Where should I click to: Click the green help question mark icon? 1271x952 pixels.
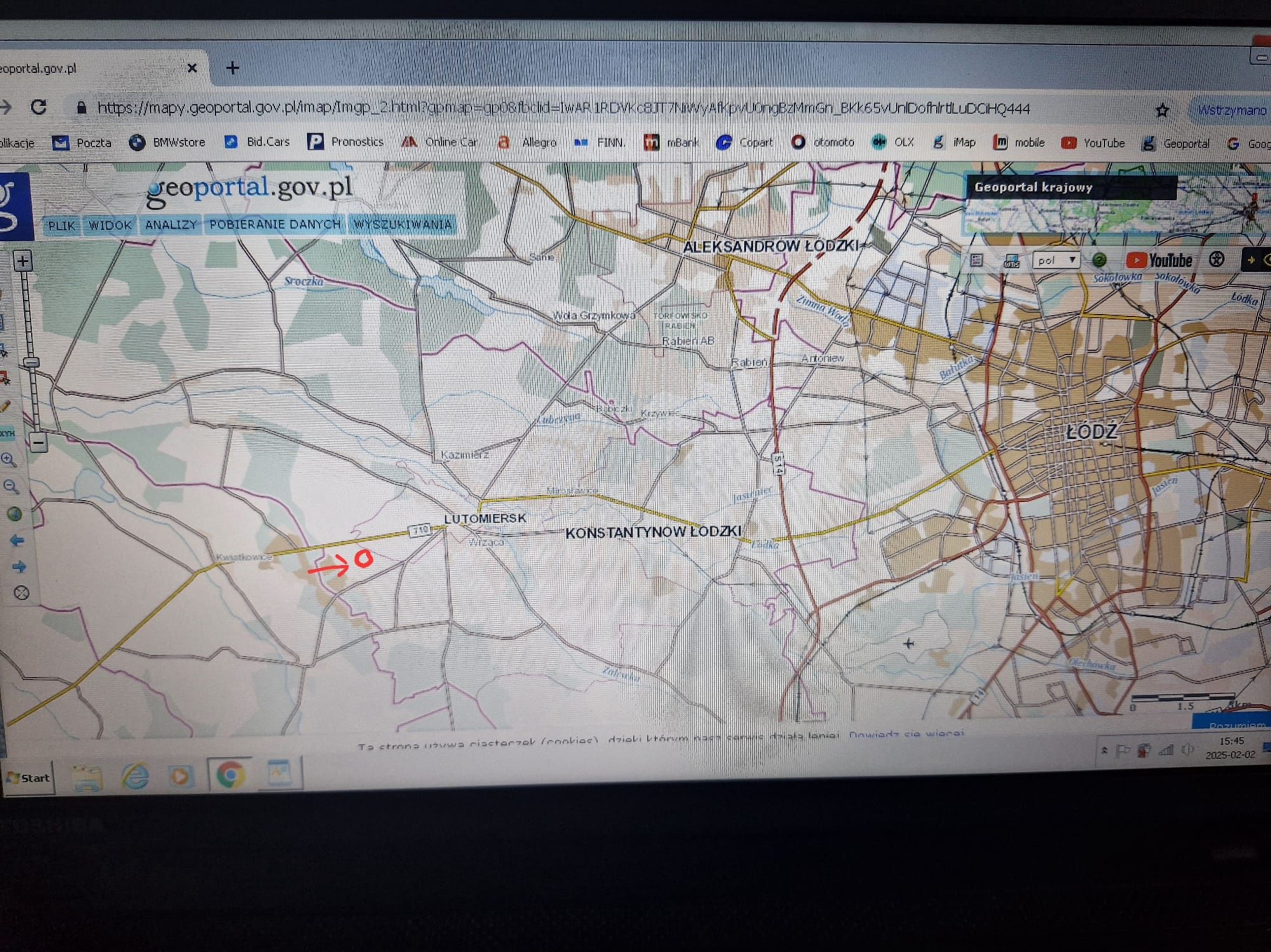tap(1099, 260)
